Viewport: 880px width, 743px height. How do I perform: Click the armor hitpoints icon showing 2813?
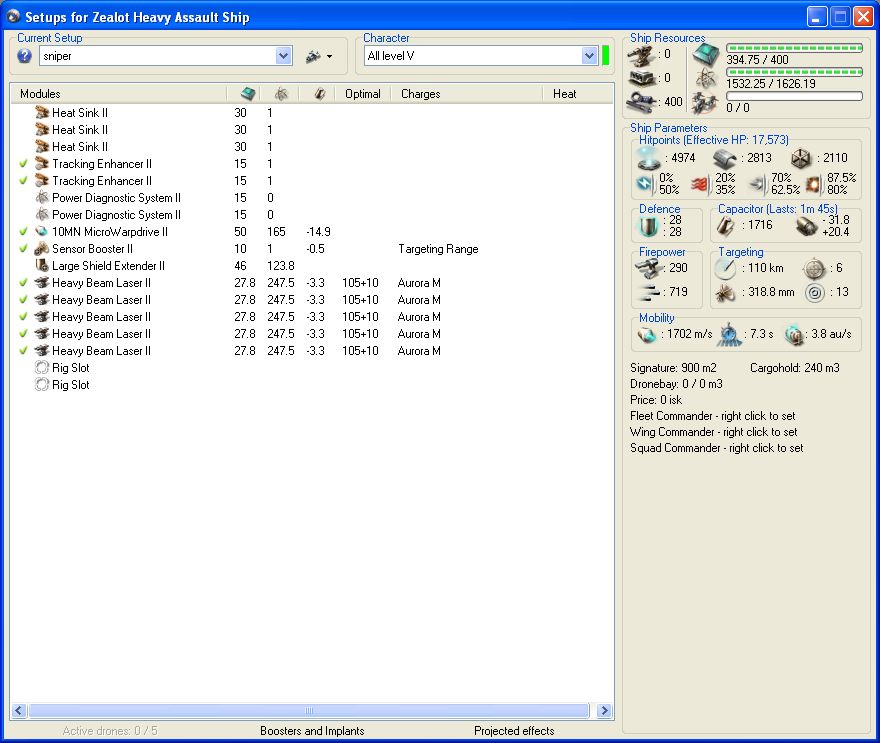725,159
